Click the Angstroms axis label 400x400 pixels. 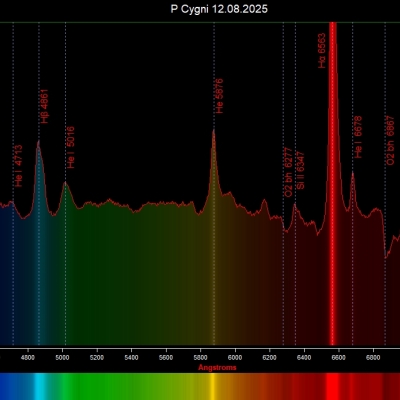tap(217, 368)
